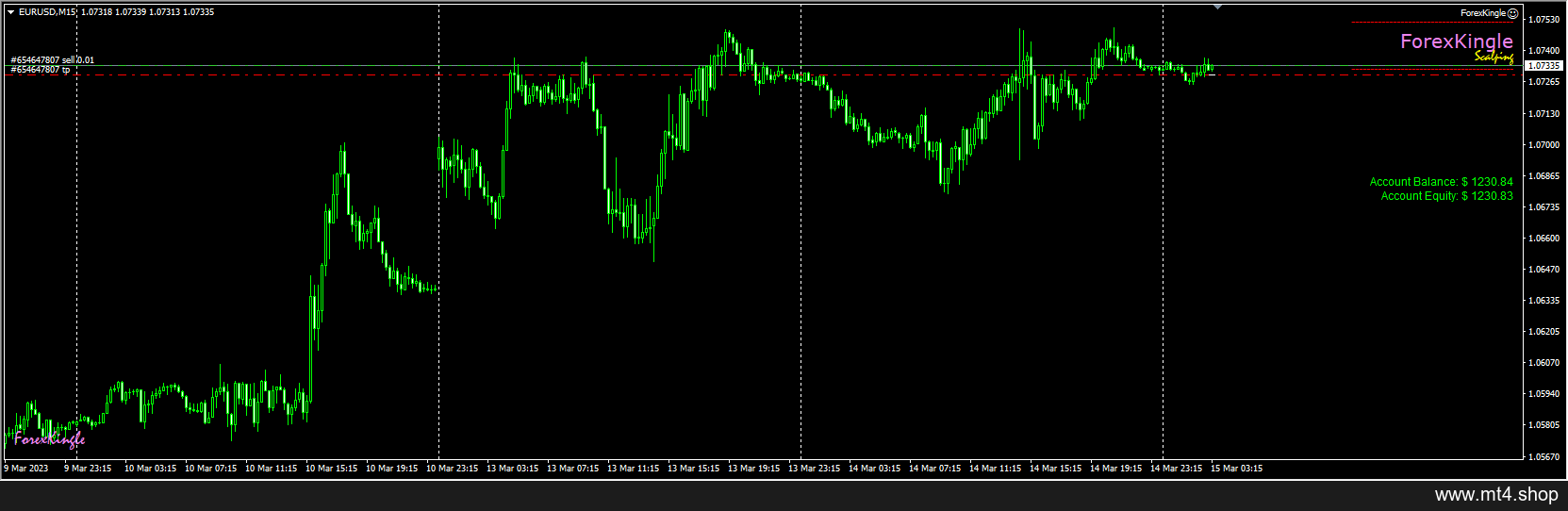1568x511 pixels.
Task: Click the '13 Mar 03:15' time axis label
Action: [x=513, y=469]
